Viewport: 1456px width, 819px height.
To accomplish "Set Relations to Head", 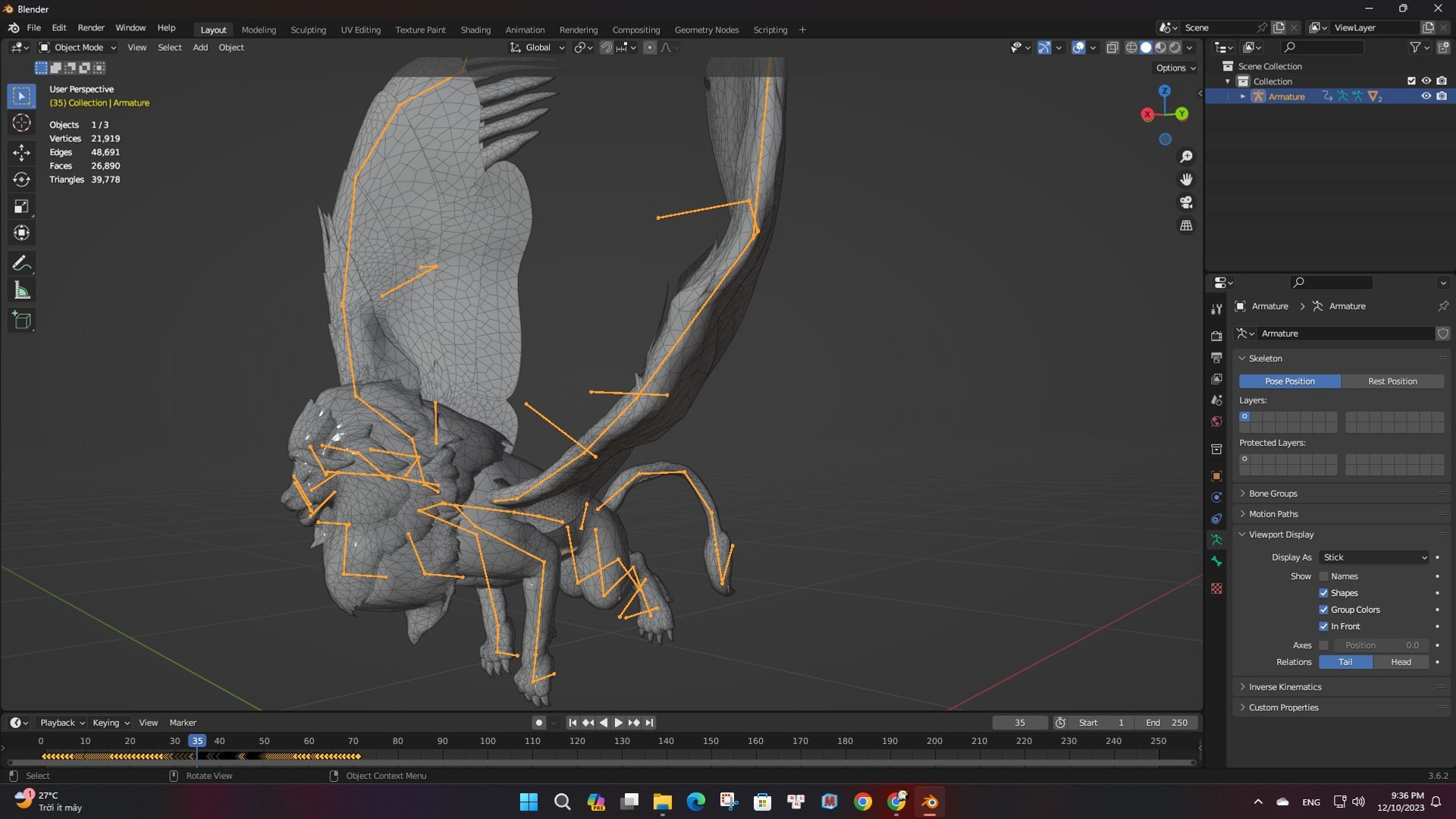I will (1401, 662).
